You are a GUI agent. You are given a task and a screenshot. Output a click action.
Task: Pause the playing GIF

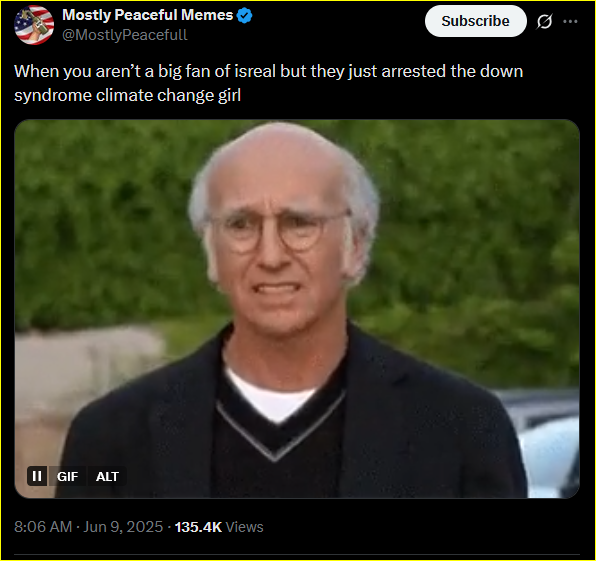[37, 476]
